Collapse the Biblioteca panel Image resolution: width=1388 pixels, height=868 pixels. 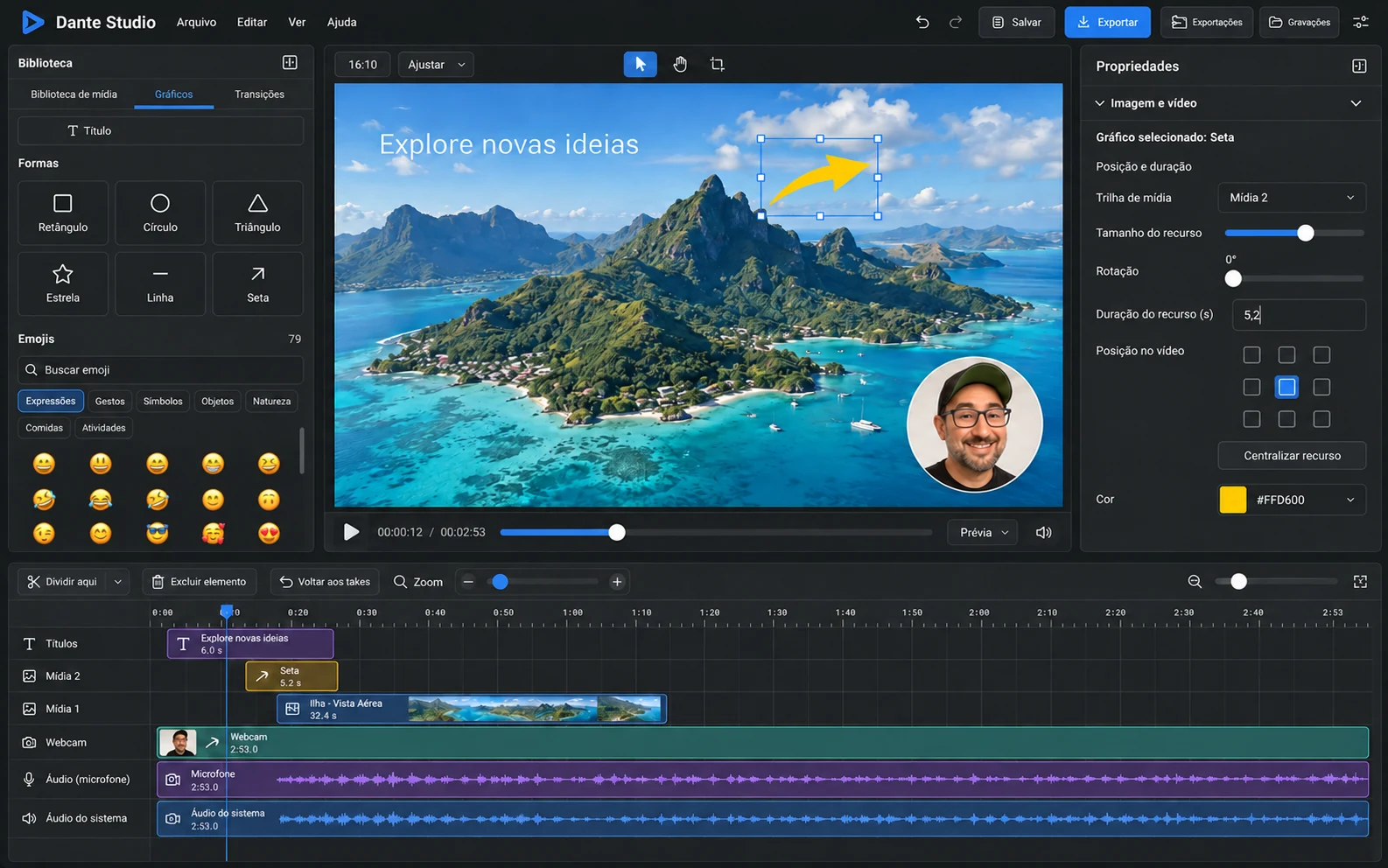(x=290, y=62)
